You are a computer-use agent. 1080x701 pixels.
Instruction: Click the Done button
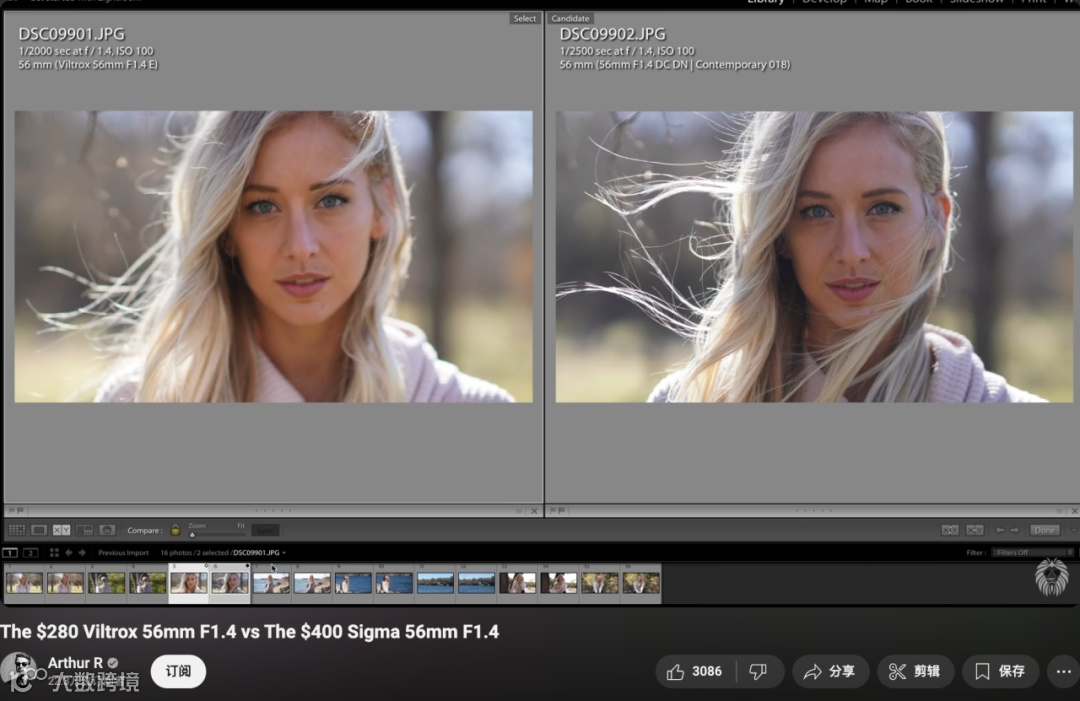(x=1045, y=530)
